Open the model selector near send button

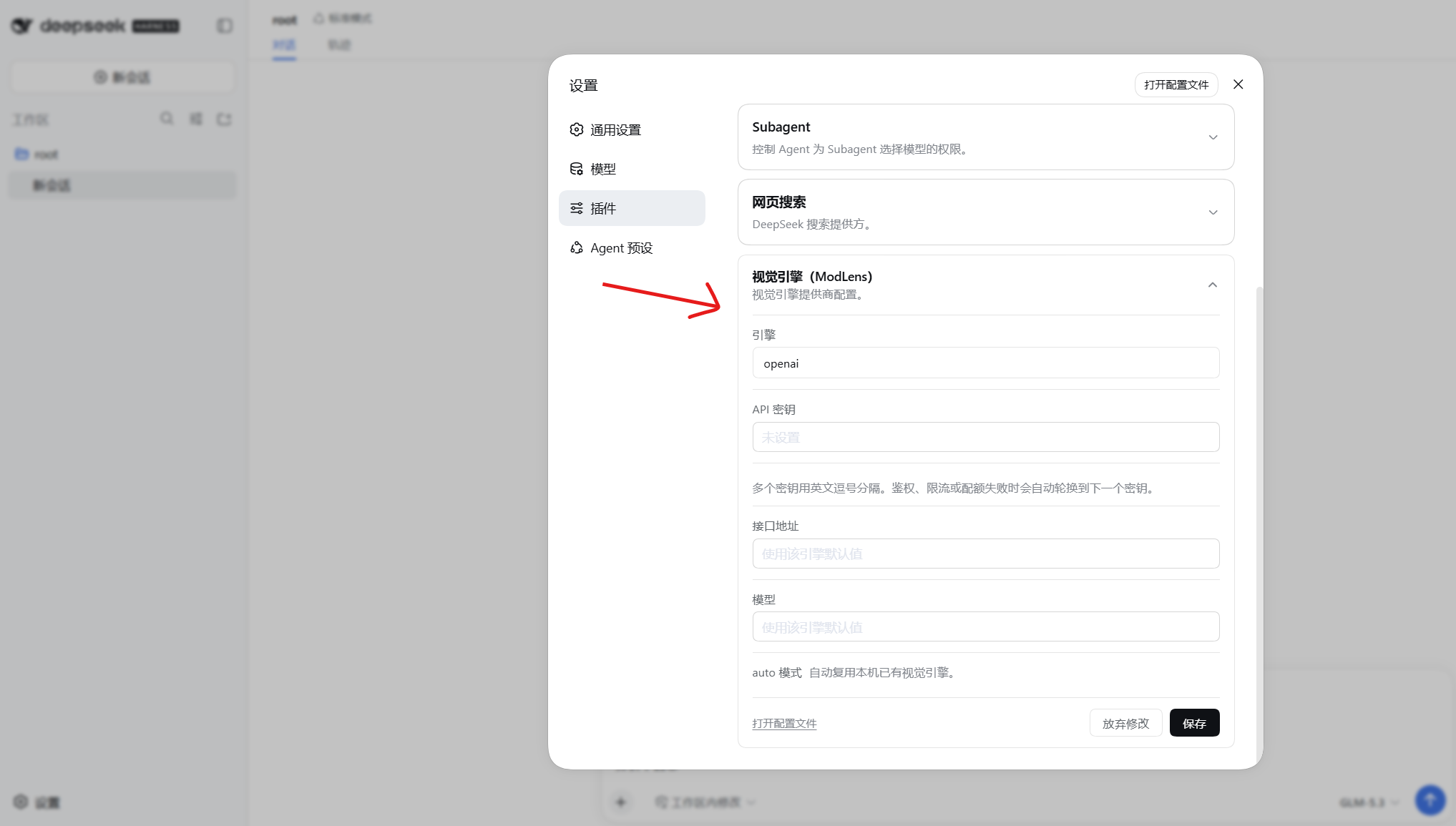point(1369,802)
